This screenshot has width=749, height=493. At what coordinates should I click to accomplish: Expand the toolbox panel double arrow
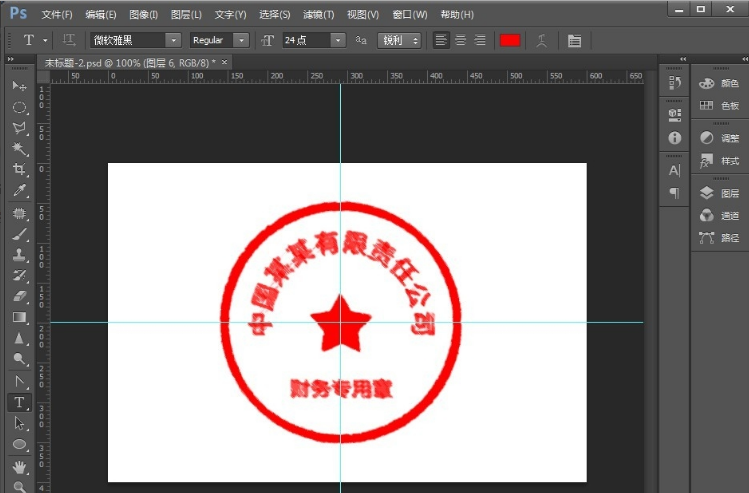click(11, 59)
